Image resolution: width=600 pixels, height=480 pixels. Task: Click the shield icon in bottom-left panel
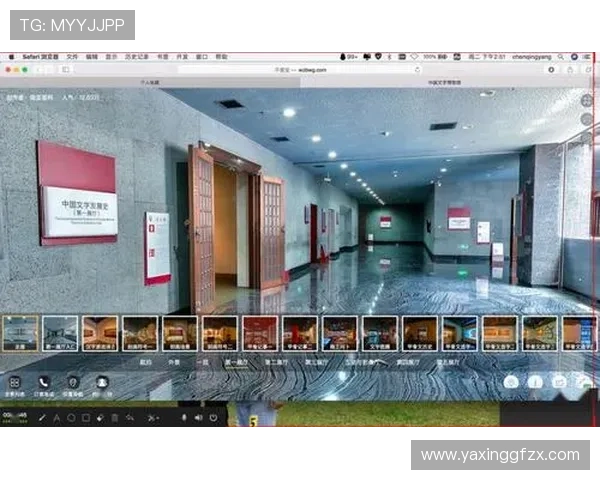point(72,382)
